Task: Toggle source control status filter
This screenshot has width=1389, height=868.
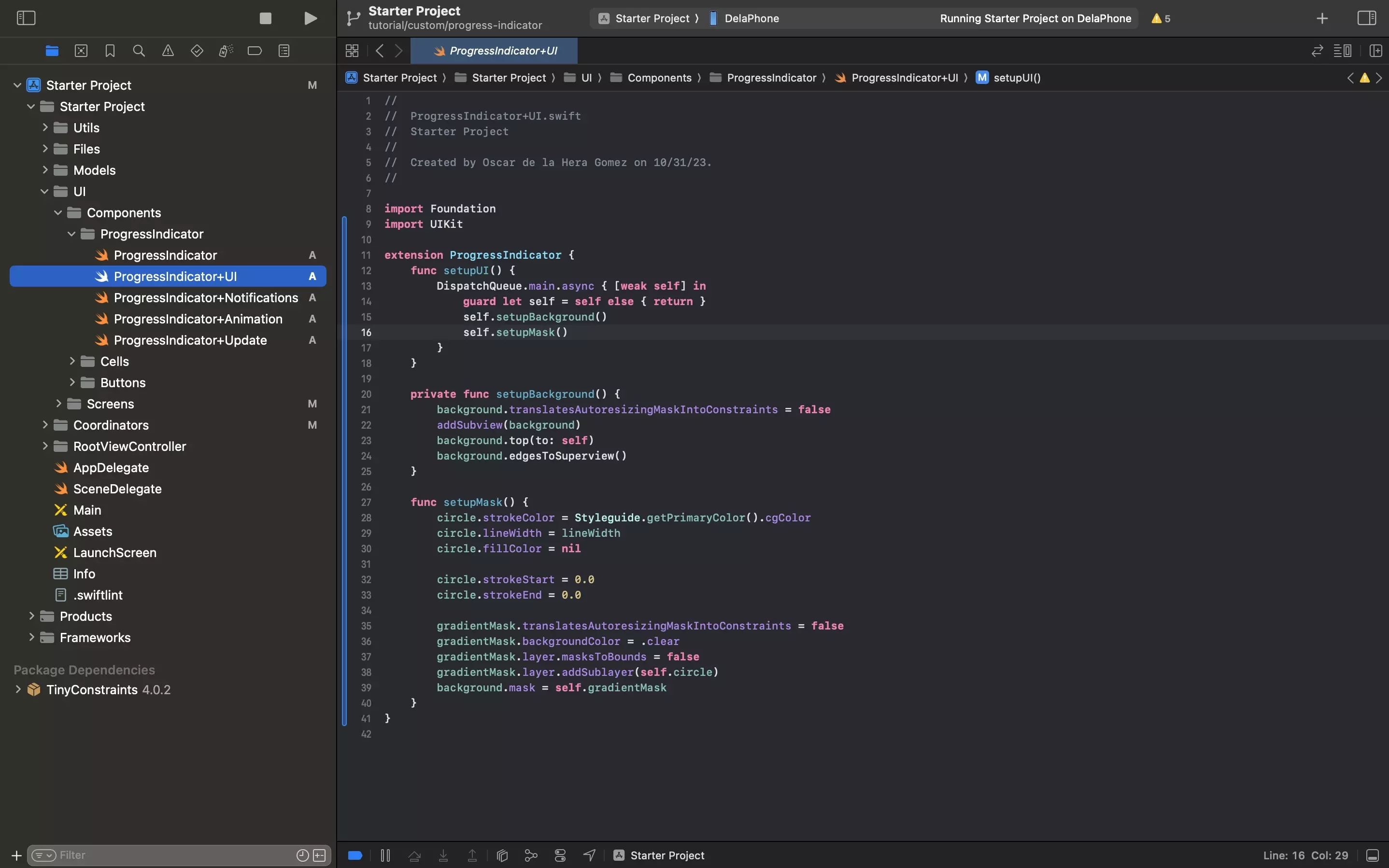Action: [319, 855]
